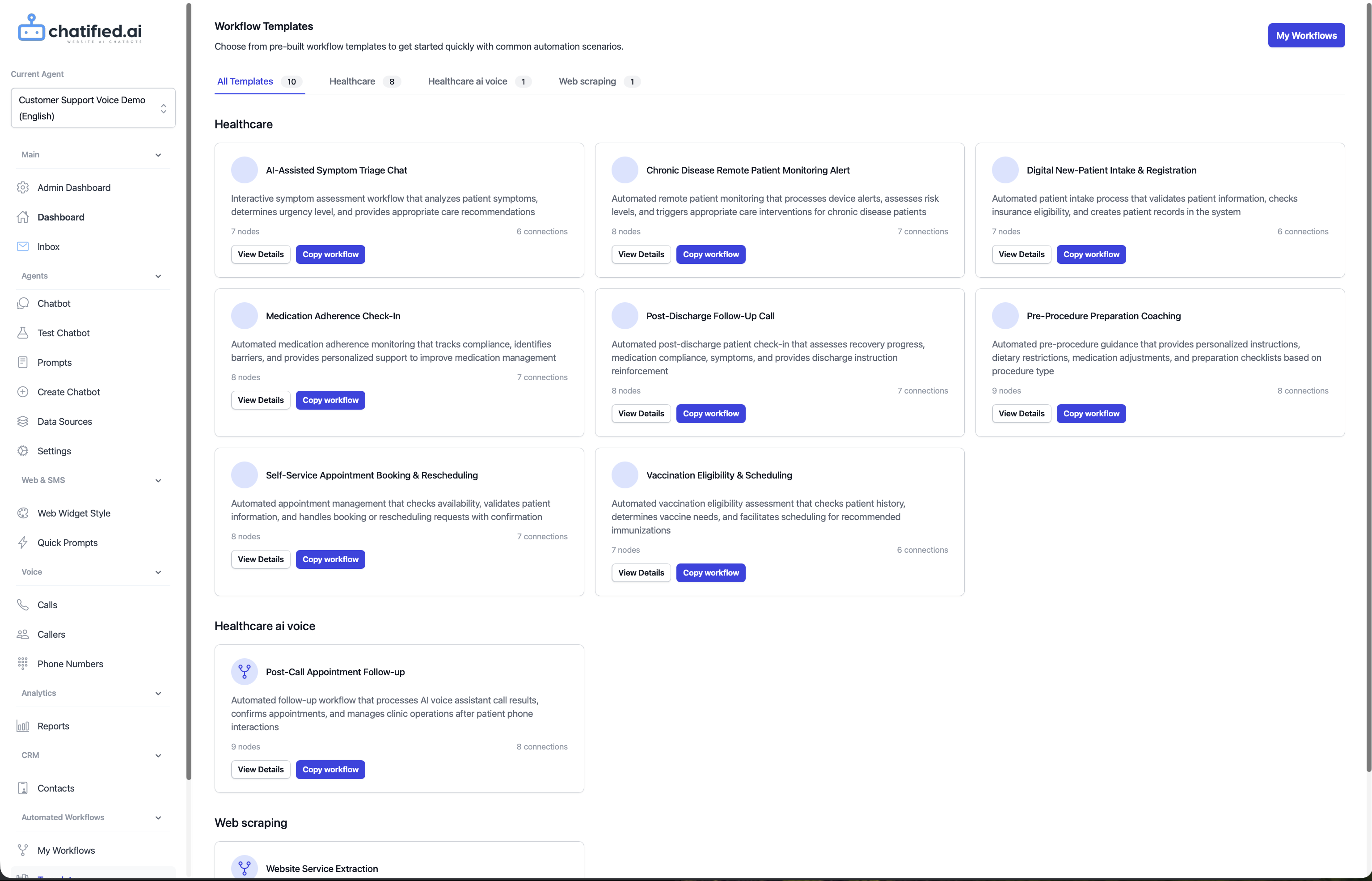
Task: Click the Post-Call Appointment Follow-up workflow icon
Action: [x=244, y=672]
